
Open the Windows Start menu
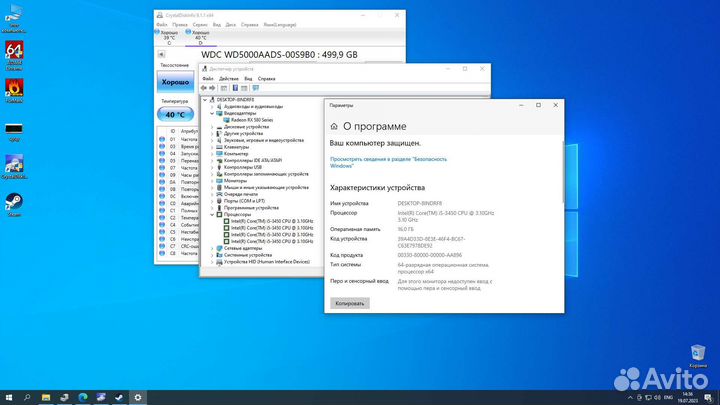8,398
